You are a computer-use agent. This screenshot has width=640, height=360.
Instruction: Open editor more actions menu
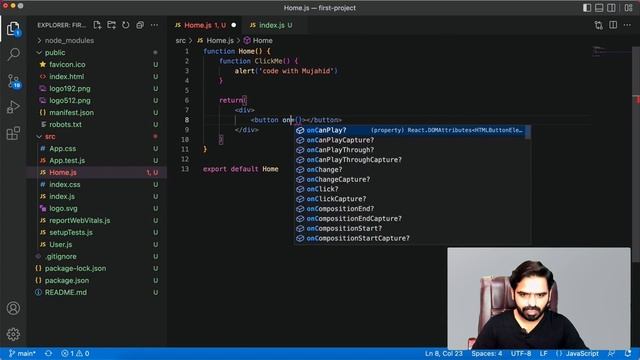tap(627, 25)
